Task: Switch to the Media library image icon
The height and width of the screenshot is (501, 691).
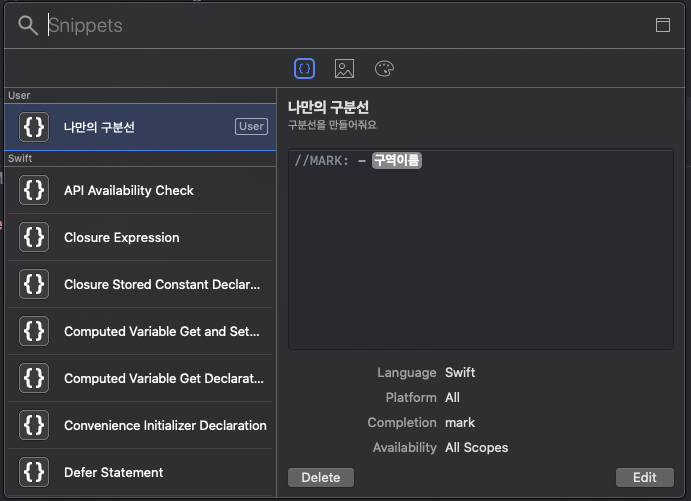Action: 344,69
